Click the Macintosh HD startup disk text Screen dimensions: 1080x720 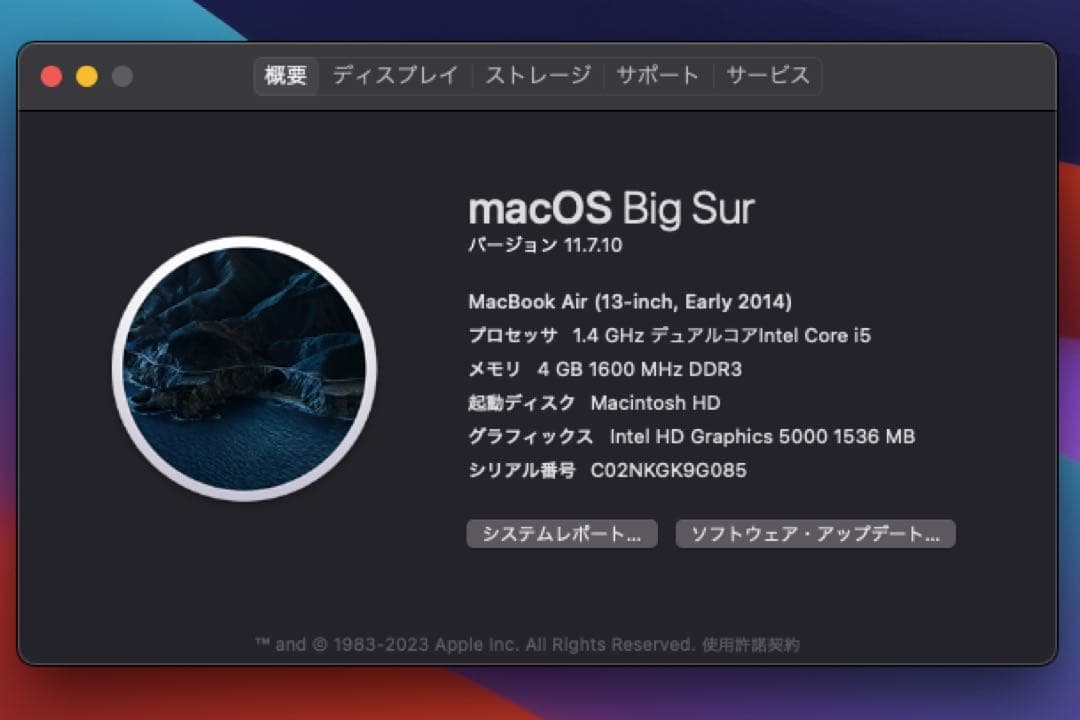pos(656,403)
